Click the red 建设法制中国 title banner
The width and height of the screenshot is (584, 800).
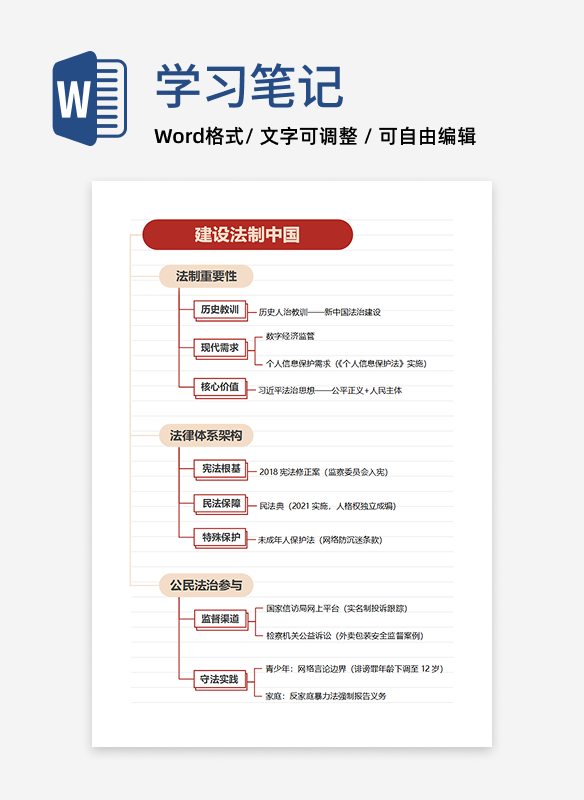click(247, 235)
